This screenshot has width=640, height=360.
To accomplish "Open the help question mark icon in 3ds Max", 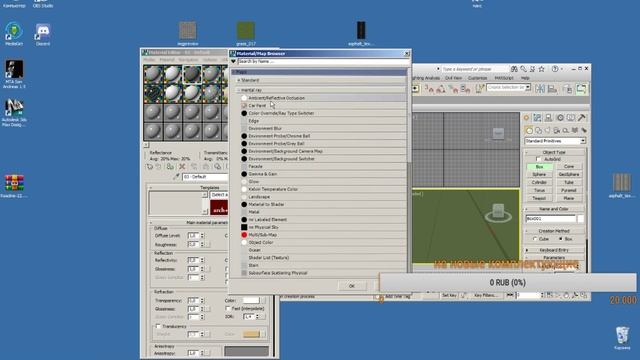I will click(555, 69).
